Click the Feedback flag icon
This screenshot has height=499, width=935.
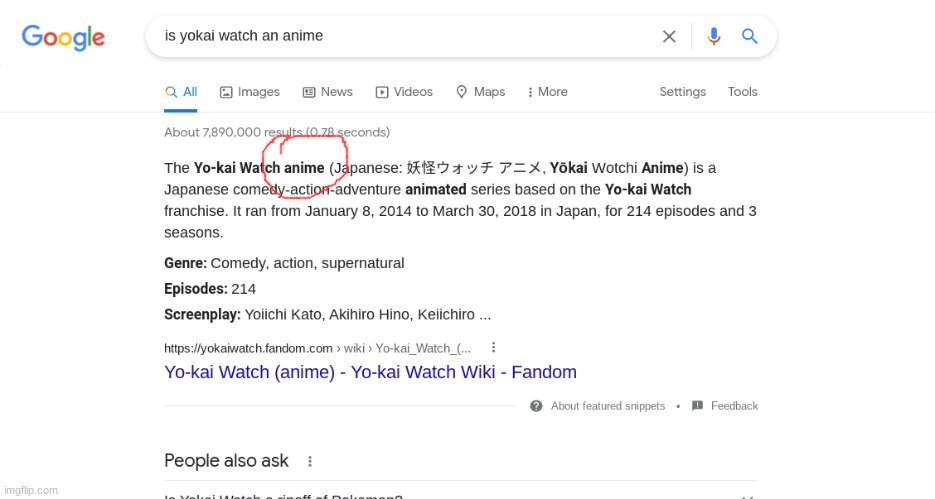click(x=697, y=406)
